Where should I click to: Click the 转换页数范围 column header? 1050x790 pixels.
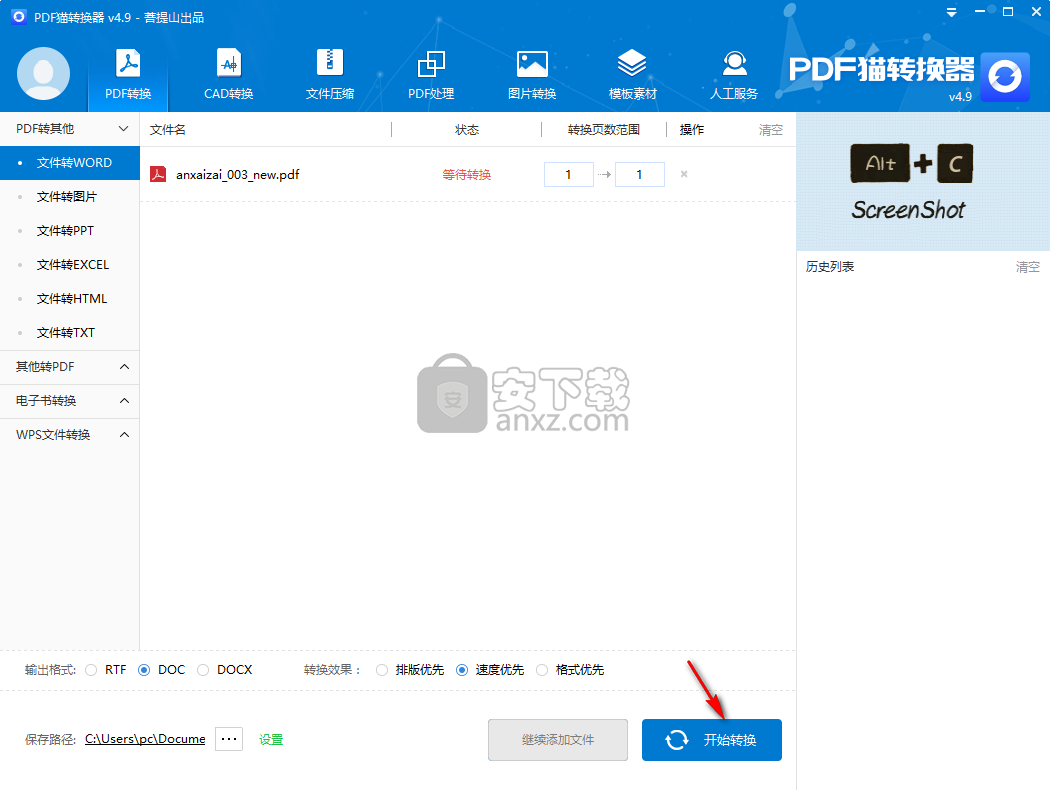point(603,130)
